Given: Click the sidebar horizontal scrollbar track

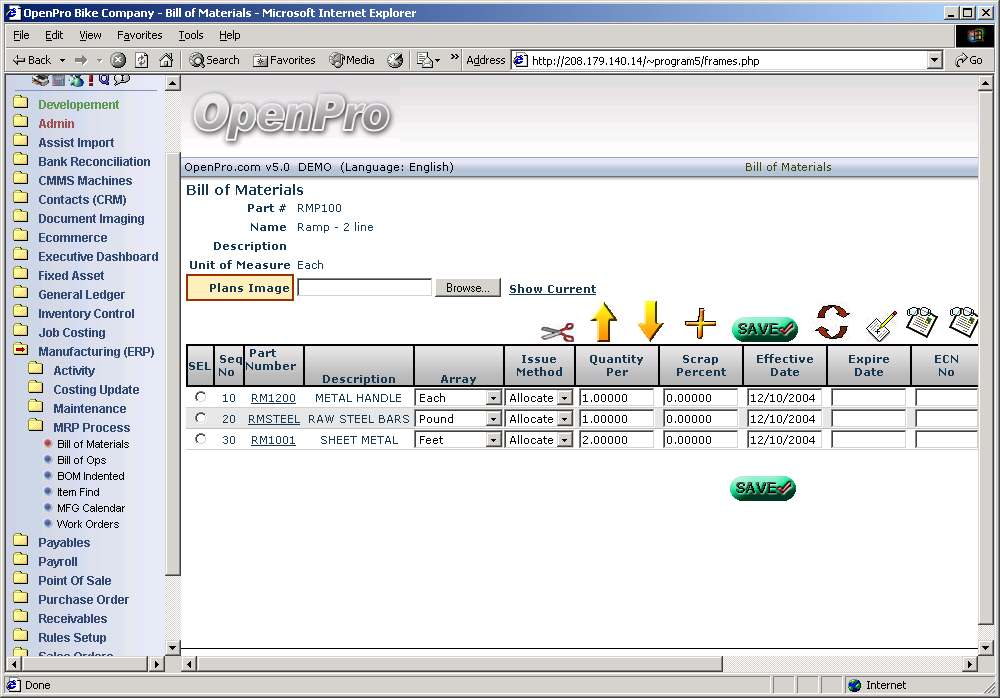Looking at the screenshot, I should 85,663.
